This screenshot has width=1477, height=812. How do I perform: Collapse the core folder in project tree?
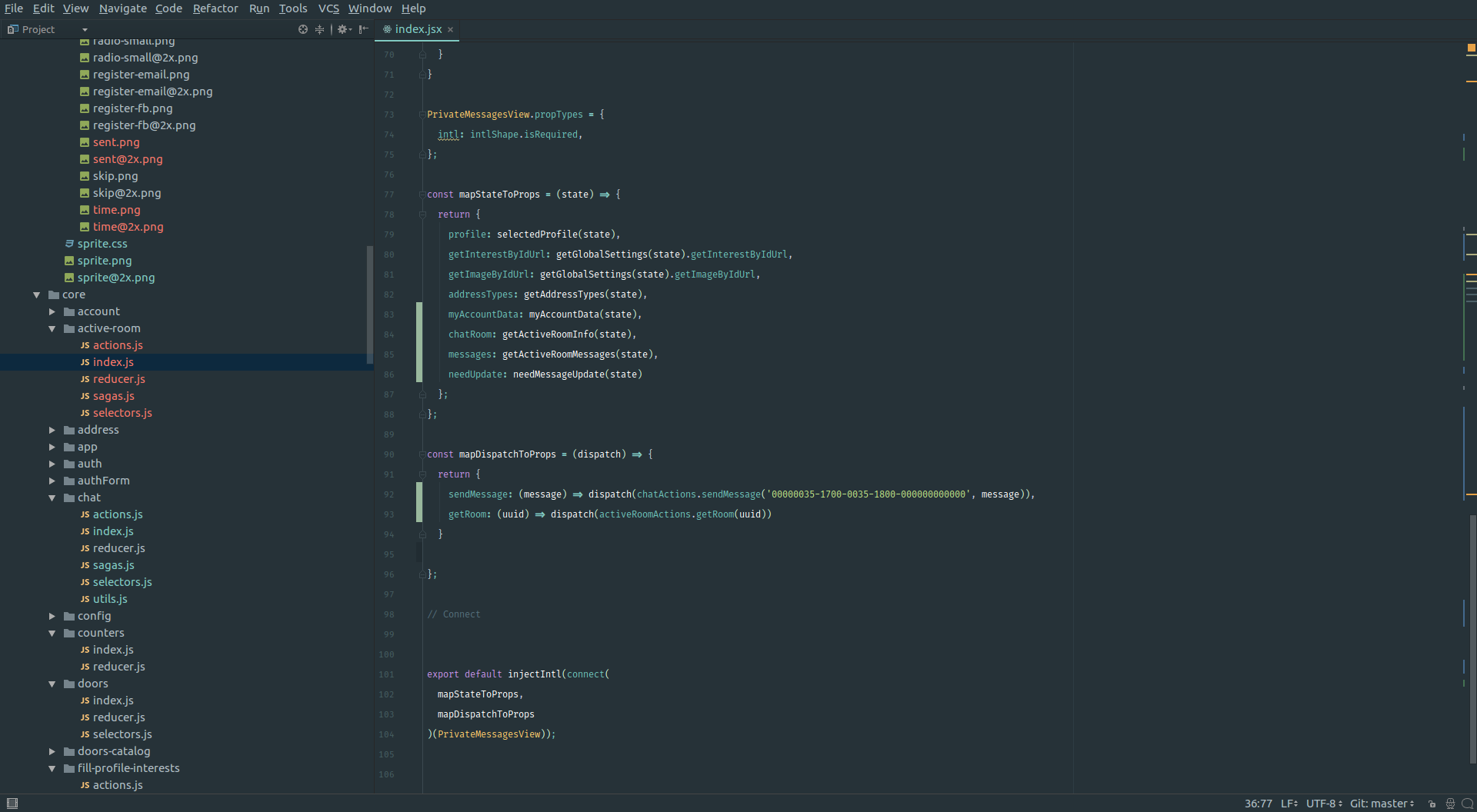pos(36,295)
